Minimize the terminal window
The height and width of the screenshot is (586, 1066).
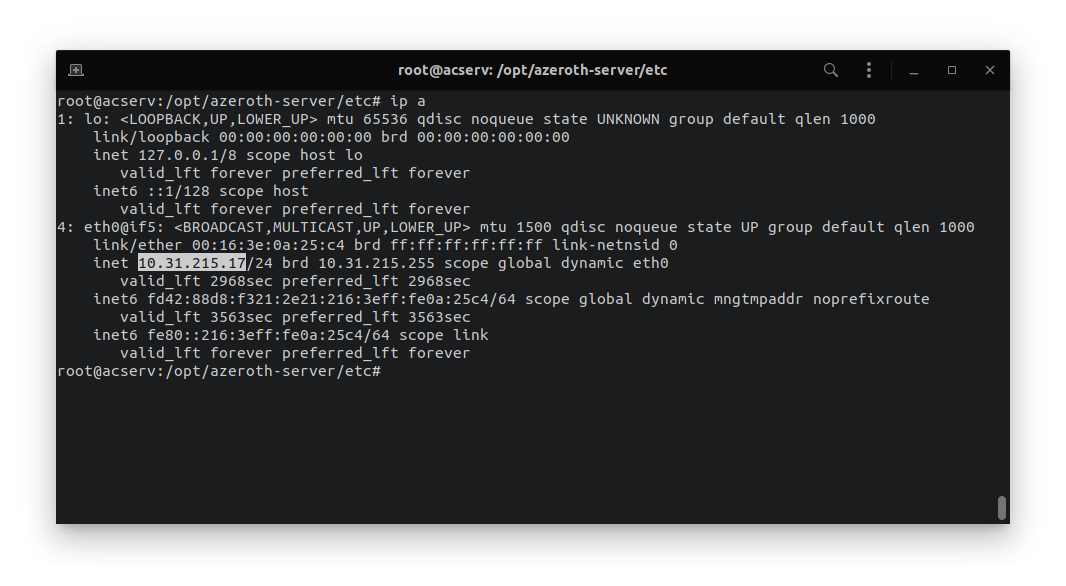pos(914,70)
